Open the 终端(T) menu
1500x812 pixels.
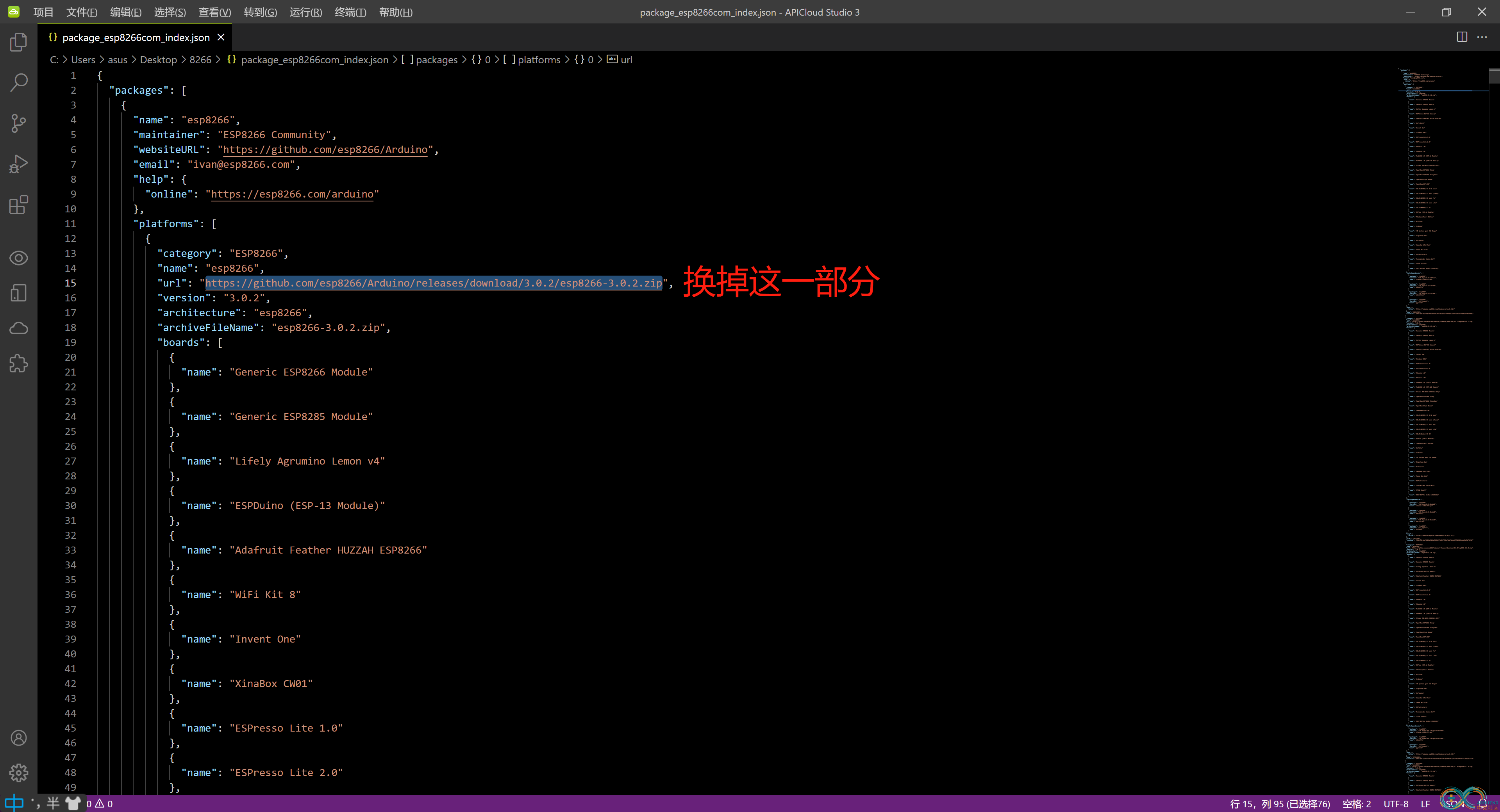pos(350,12)
